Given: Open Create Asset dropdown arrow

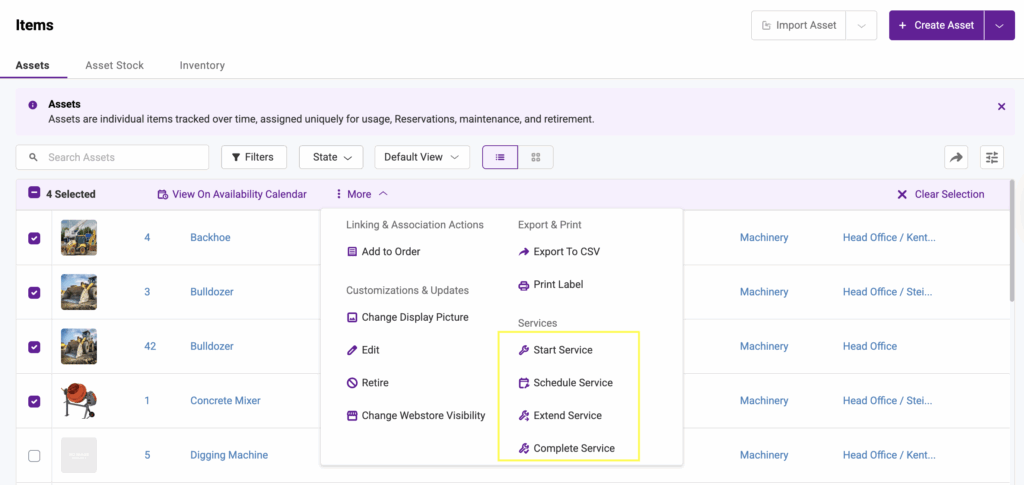Looking at the screenshot, I should point(999,25).
